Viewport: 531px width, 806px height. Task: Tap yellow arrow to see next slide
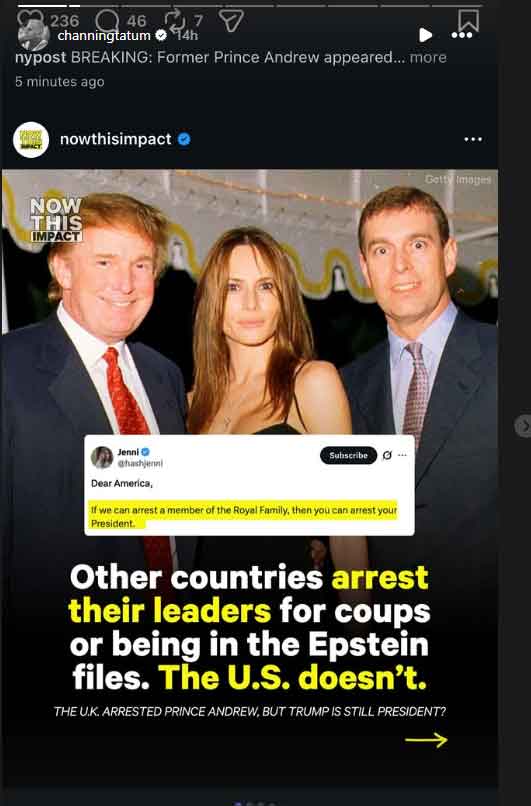point(426,740)
